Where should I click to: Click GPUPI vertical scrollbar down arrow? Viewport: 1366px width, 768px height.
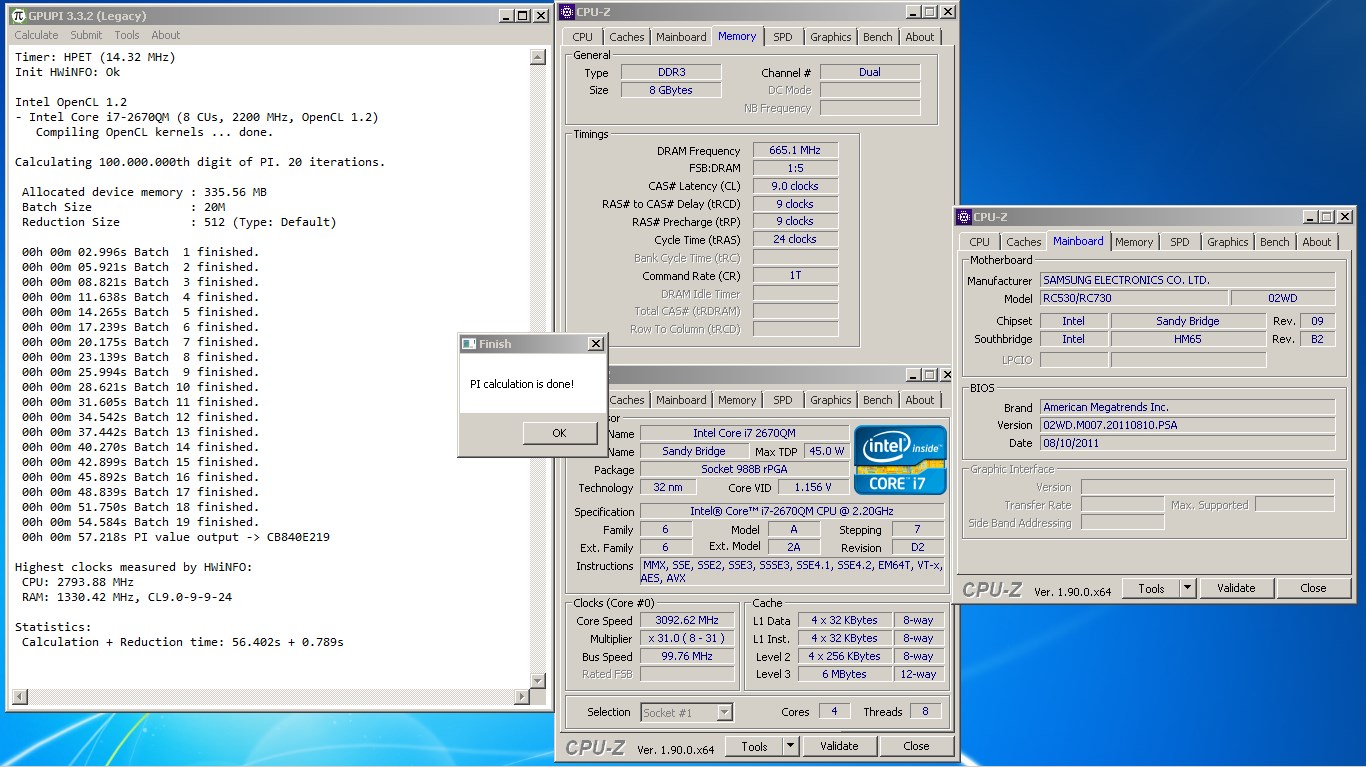pos(538,680)
